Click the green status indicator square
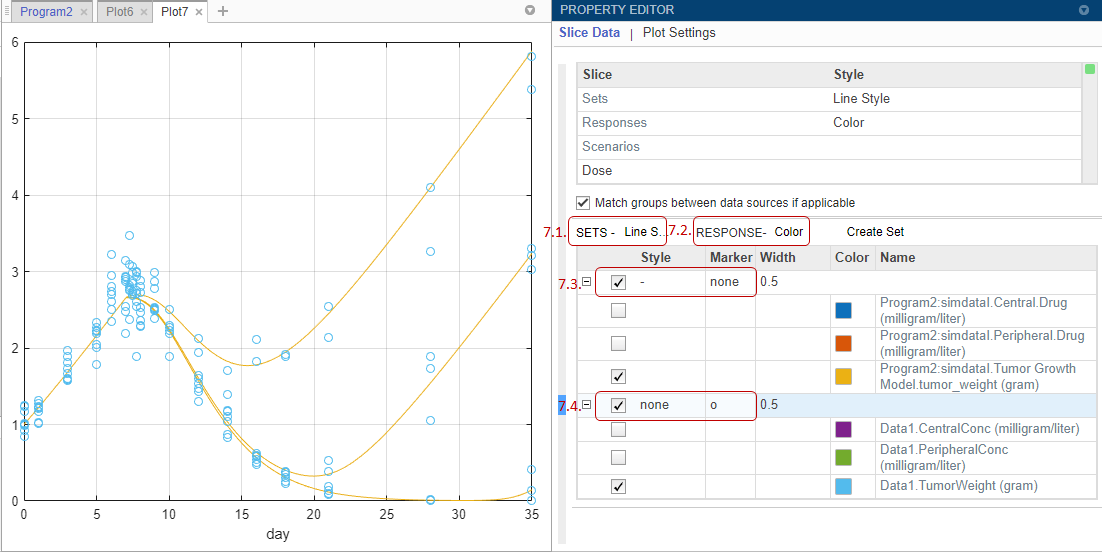Image resolution: width=1102 pixels, height=552 pixels. click(x=1089, y=69)
